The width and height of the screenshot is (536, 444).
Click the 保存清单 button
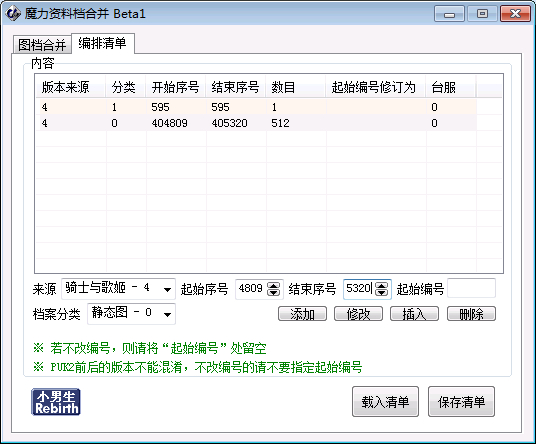461,402
